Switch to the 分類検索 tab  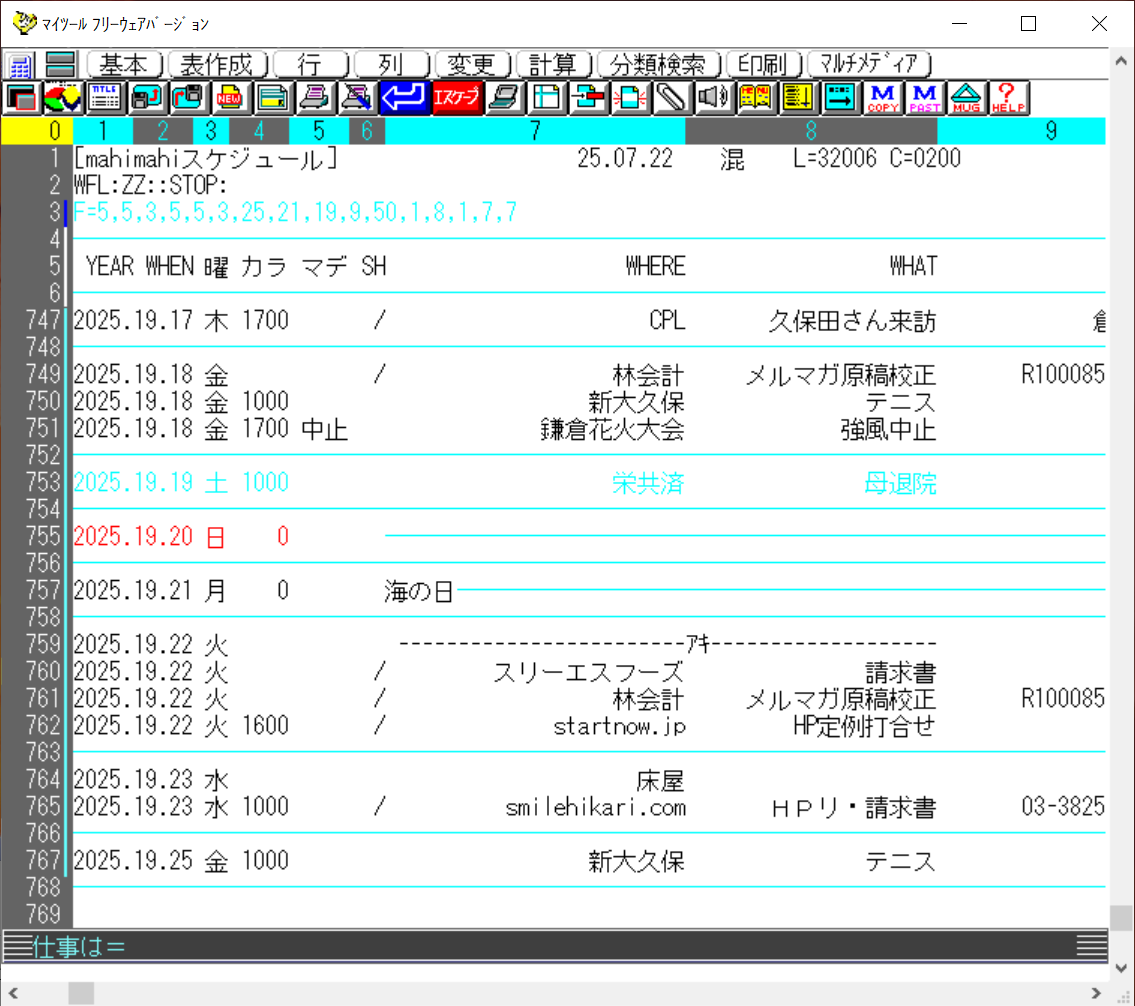tap(658, 65)
